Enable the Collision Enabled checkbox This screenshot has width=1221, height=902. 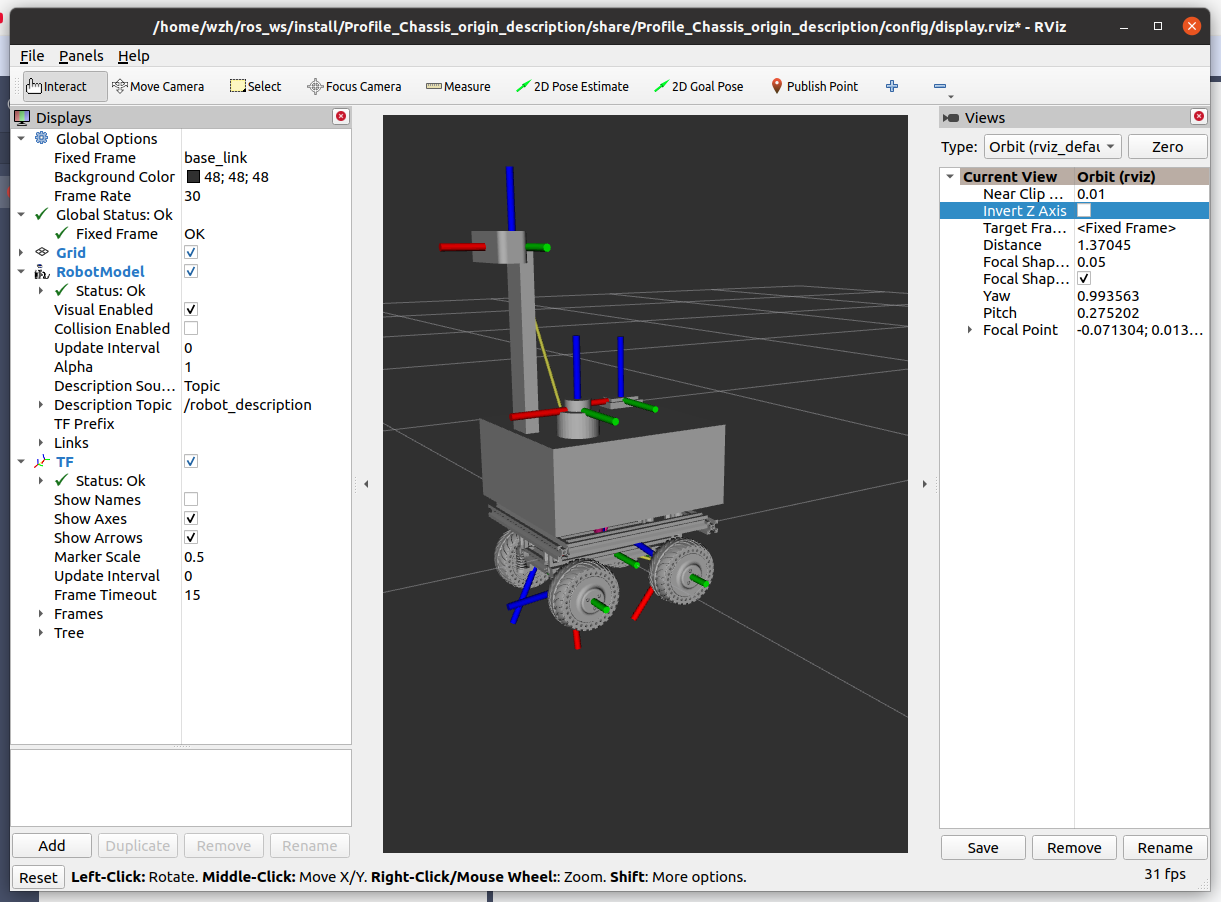[191, 328]
